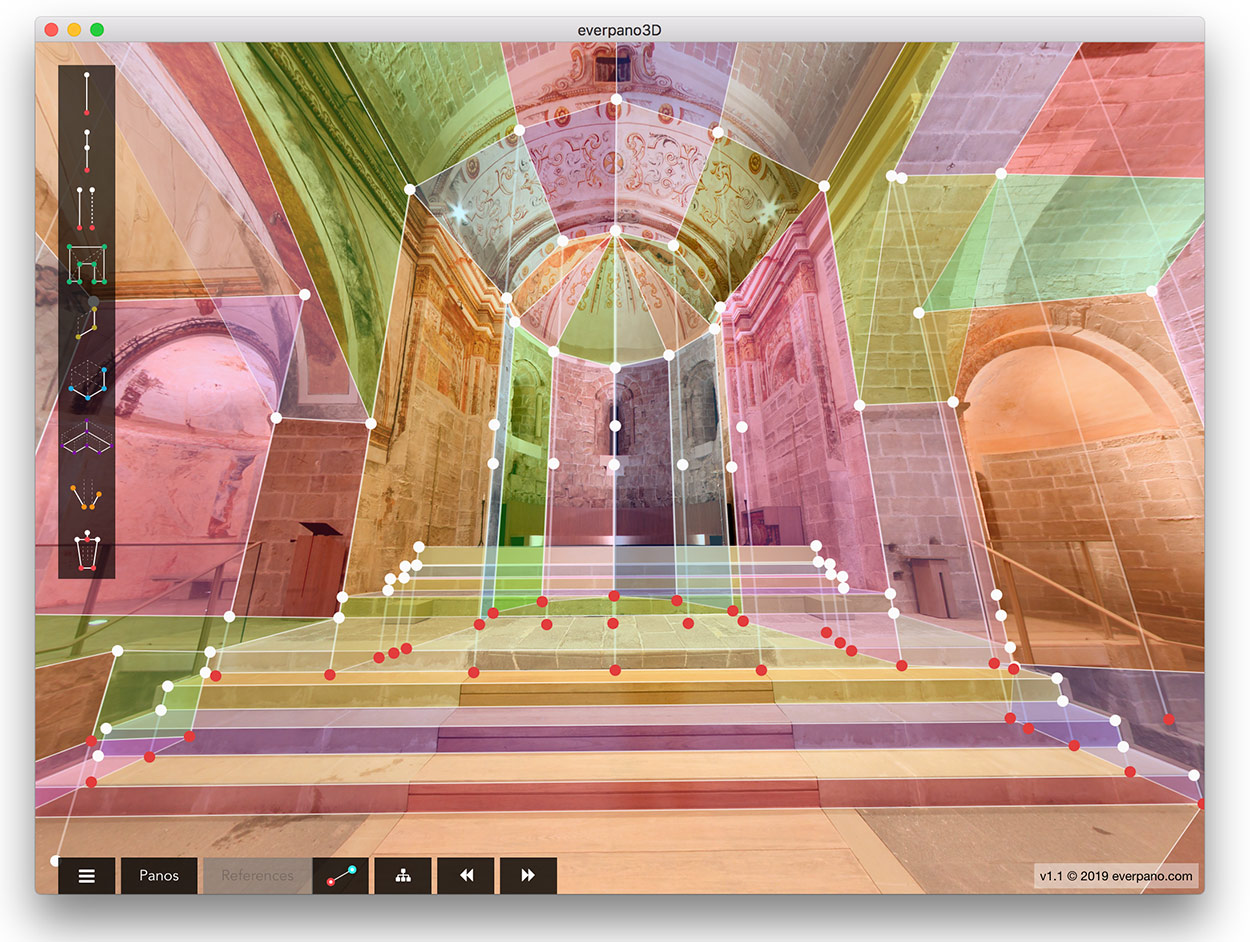Choose the green doorway shape tool
Image resolution: width=1250 pixels, height=942 pixels.
click(x=87, y=264)
